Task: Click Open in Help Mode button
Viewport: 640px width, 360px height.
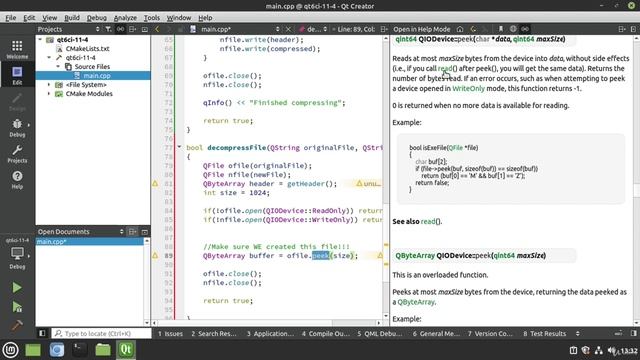Action: pyautogui.click(x=422, y=29)
